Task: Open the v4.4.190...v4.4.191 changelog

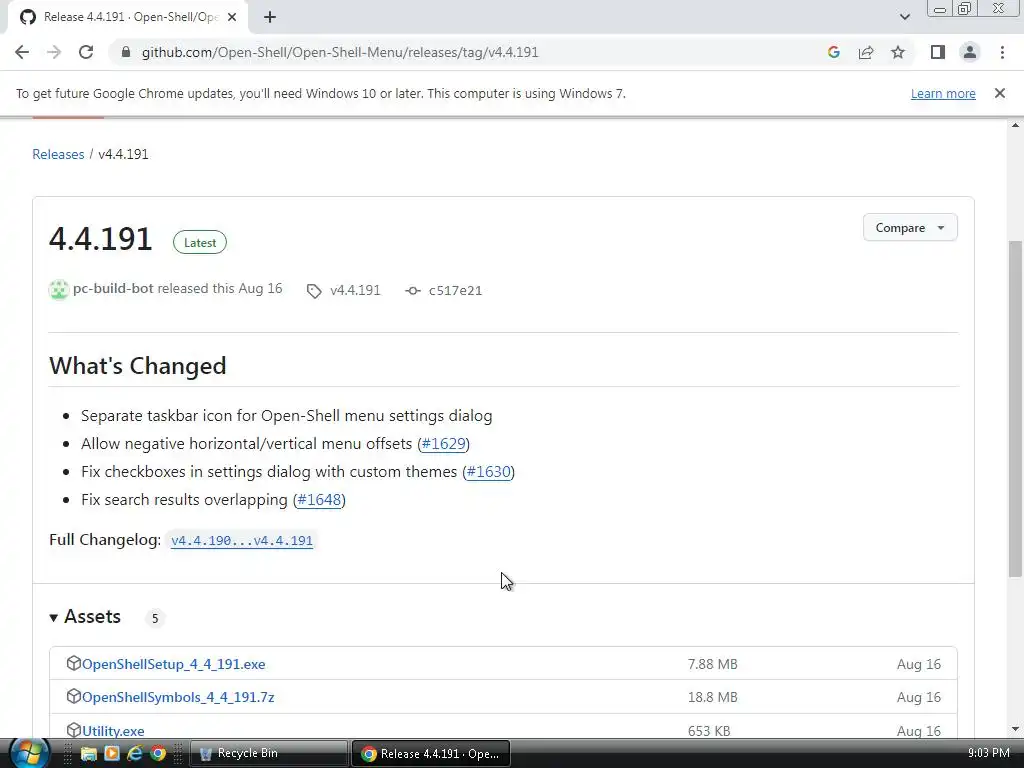Action: click(x=242, y=541)
